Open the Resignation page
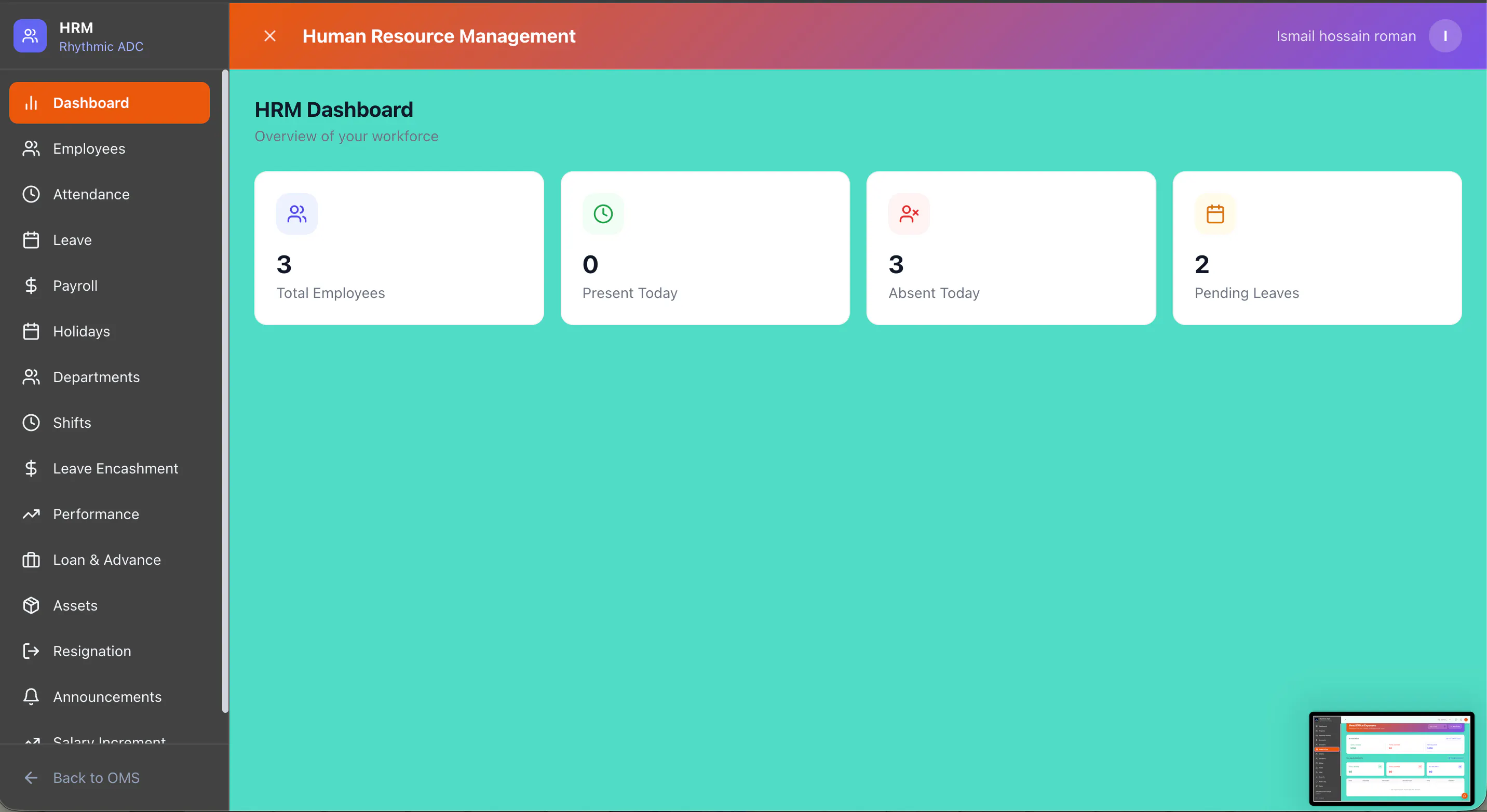 109,651
